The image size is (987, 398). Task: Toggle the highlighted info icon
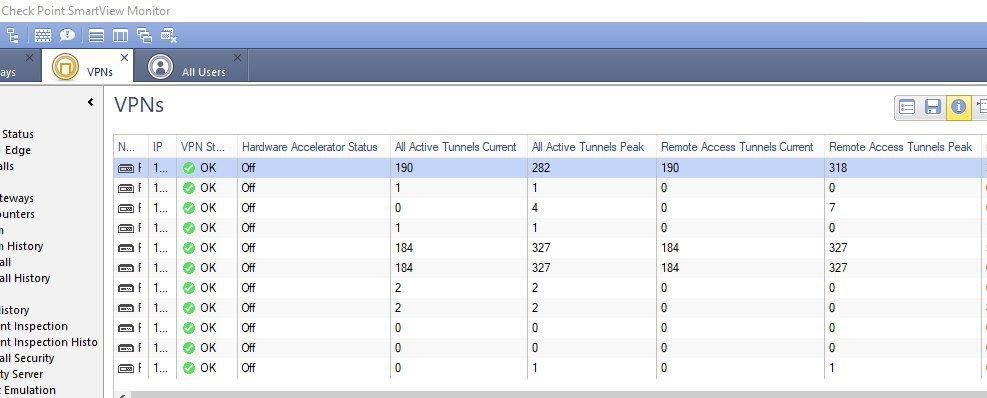[958, 106]
